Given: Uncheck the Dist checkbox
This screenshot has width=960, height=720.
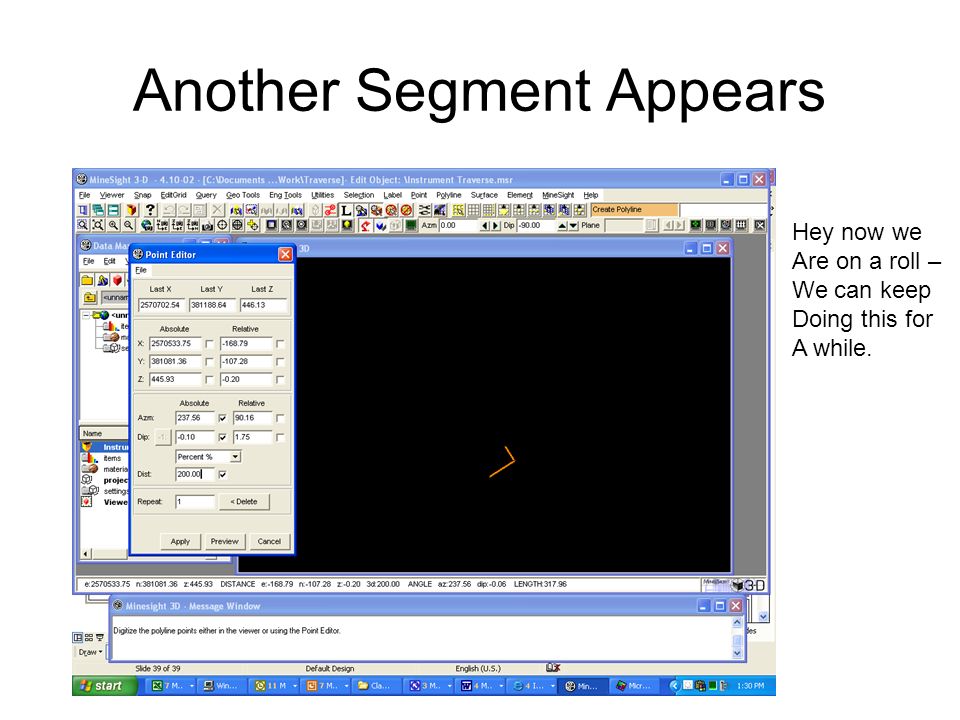Looking at the screenshot, I should [222, 474].
